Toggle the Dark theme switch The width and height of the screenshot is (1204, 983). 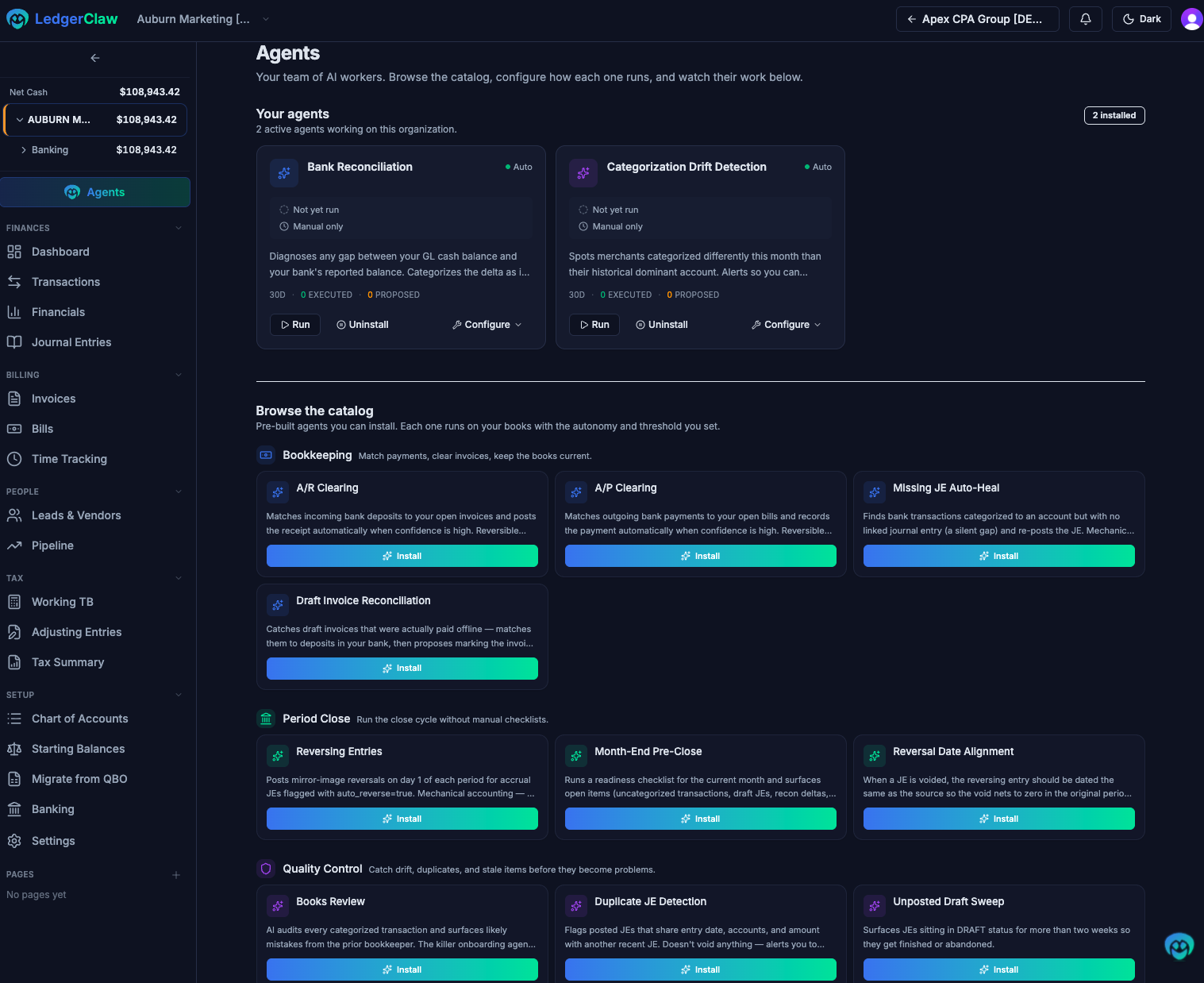pyautogui.click(x=1141, y=19)
